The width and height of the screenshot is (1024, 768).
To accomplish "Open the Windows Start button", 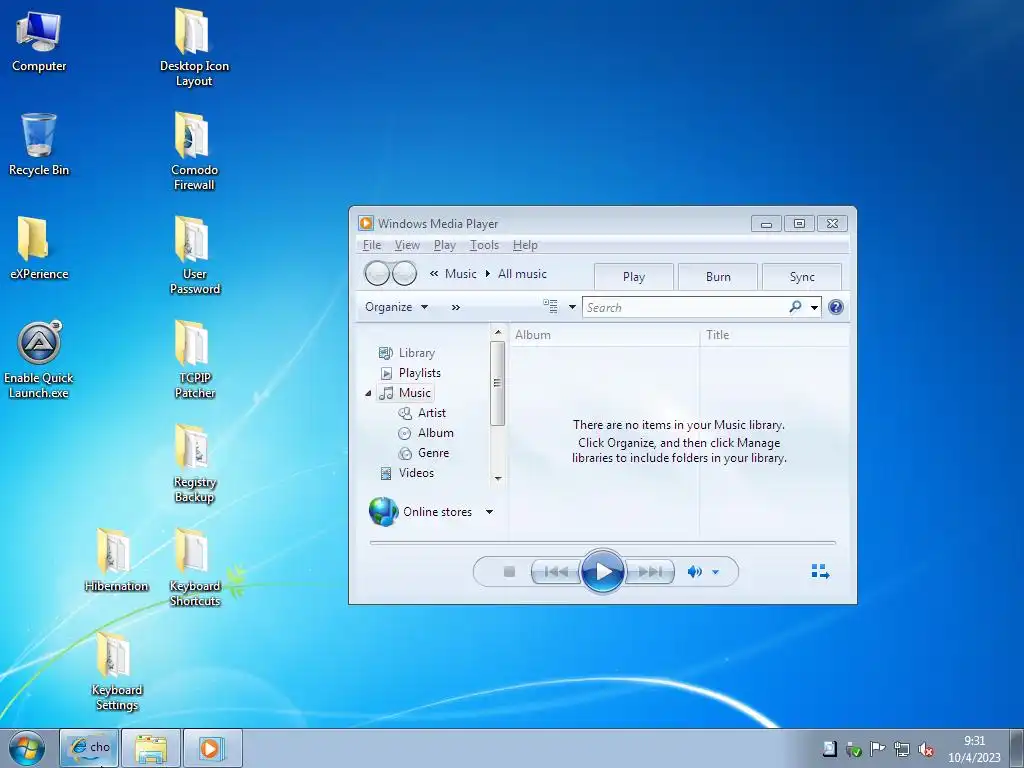I will click(x=26, y=748).
